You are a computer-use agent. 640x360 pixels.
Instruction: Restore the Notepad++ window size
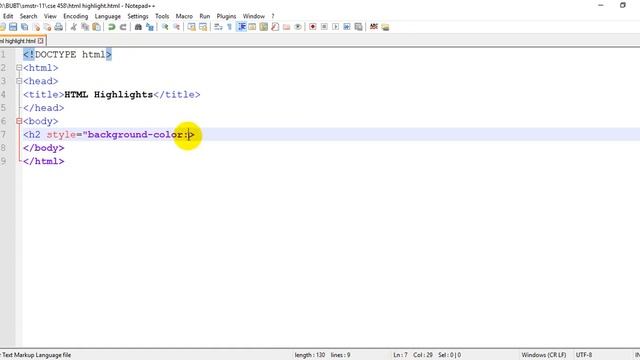[x=622, y=5]
